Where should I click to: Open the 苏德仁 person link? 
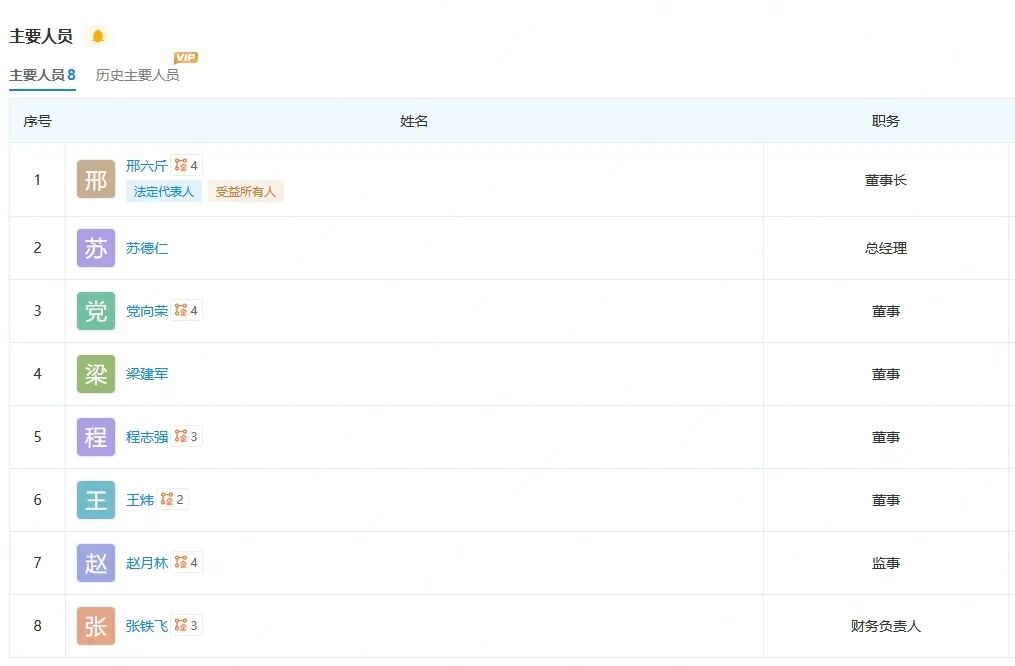(147, 248)
